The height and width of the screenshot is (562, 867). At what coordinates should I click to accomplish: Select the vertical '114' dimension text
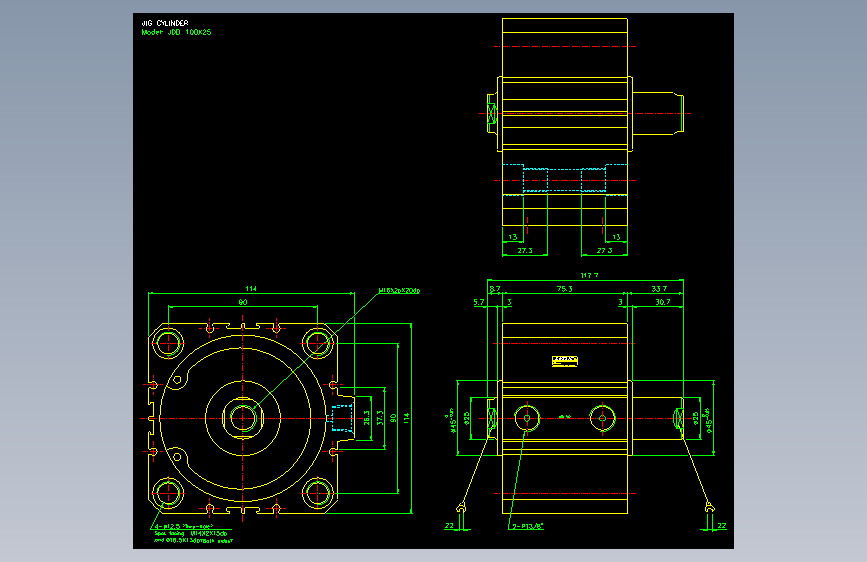click(x=406, y=418)
